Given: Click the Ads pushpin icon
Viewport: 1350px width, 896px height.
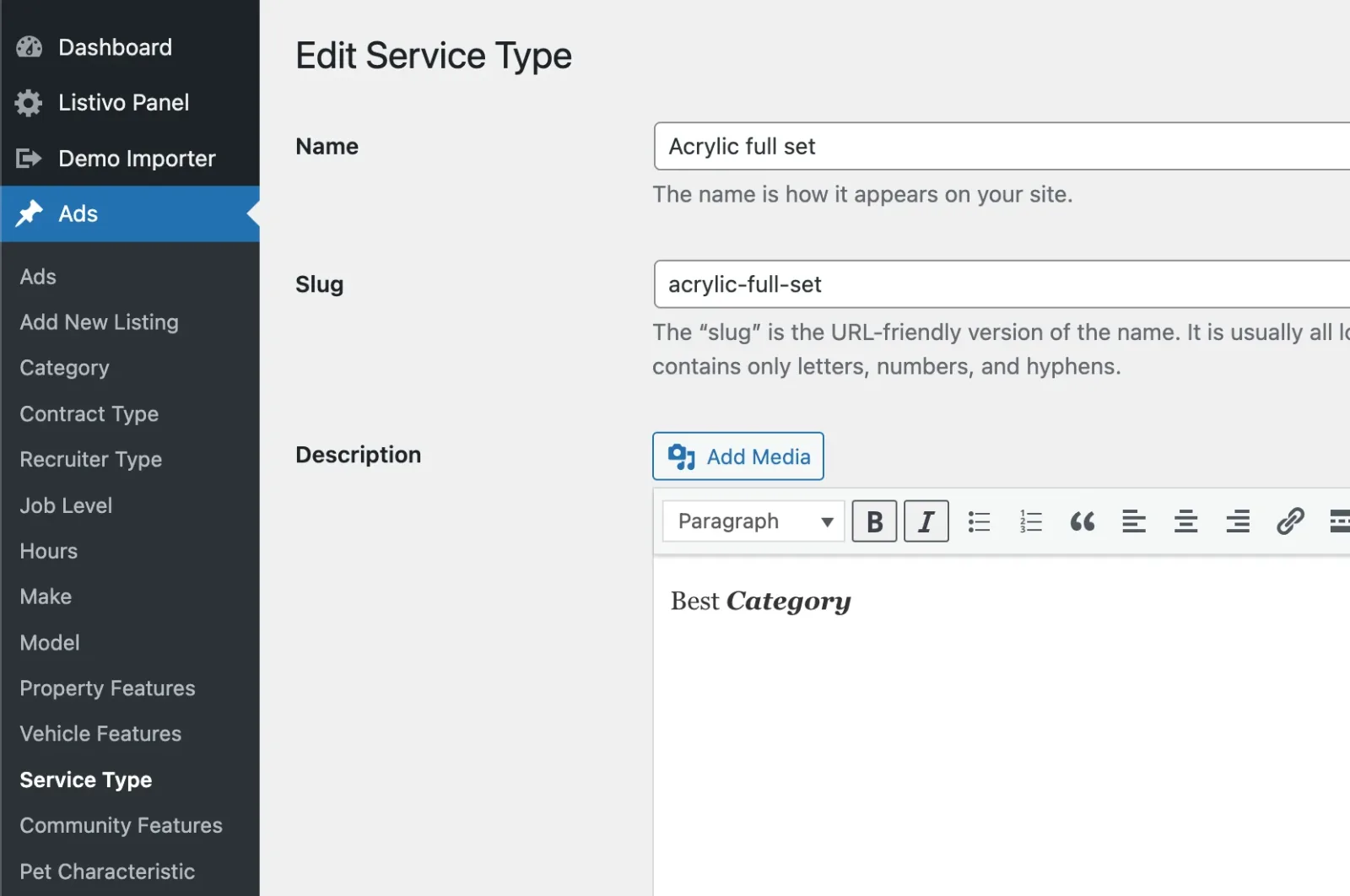Looking at the screenshot, I should 29,214.
